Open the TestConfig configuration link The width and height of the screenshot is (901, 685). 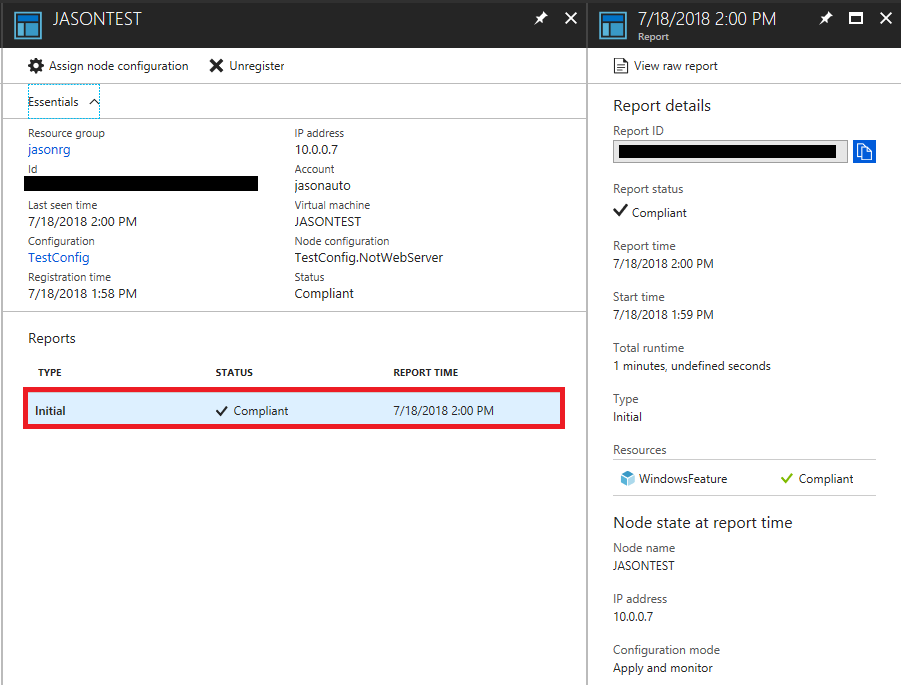tap(59, 257)
